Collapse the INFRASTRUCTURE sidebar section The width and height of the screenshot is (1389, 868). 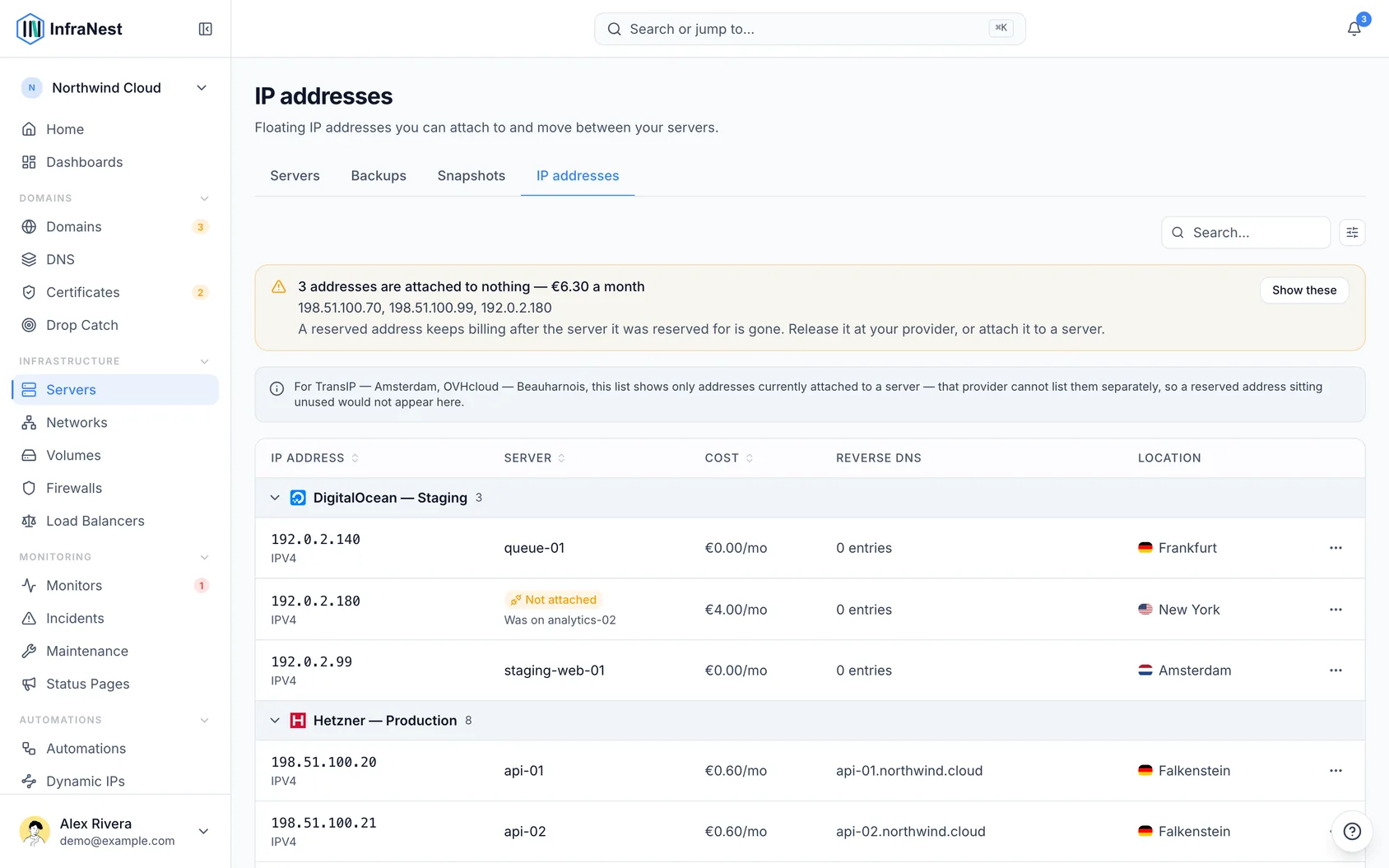(204, 361)
